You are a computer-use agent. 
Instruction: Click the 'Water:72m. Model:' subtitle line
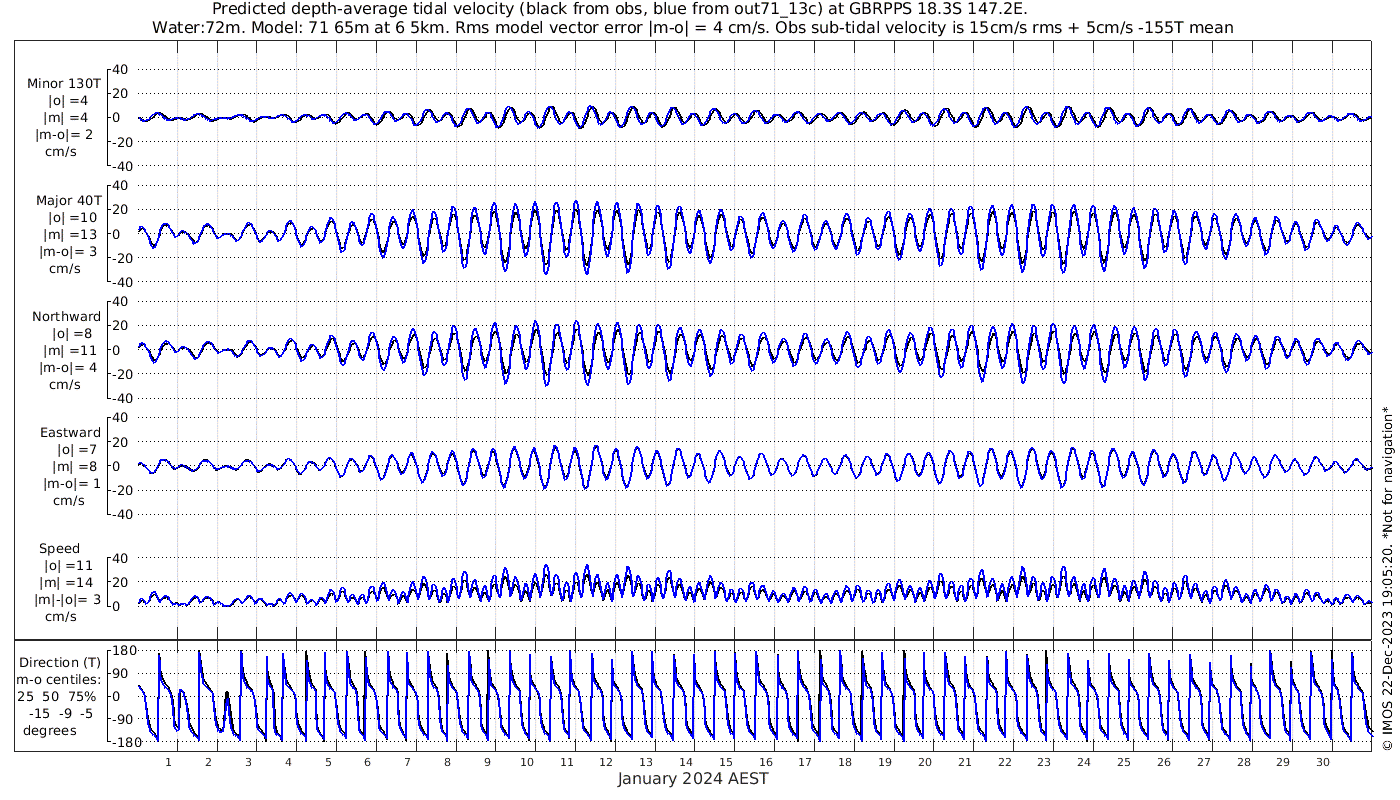coord(692,27)
